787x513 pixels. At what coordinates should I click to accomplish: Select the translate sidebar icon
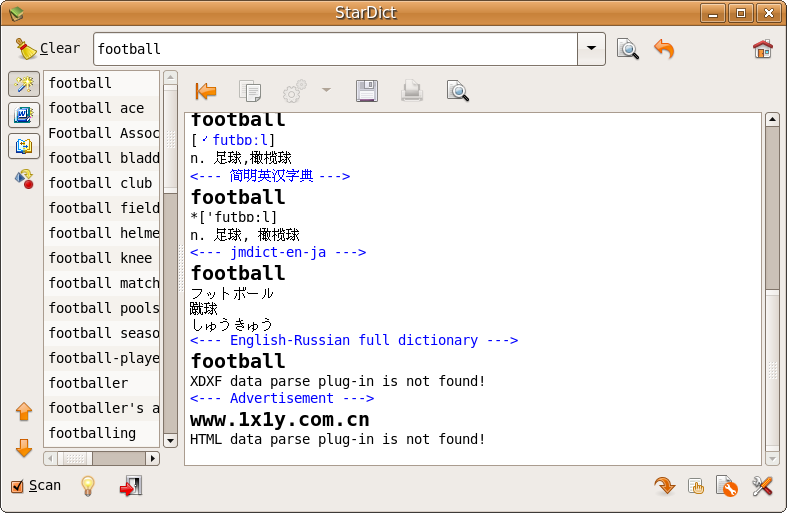point(24,146)
